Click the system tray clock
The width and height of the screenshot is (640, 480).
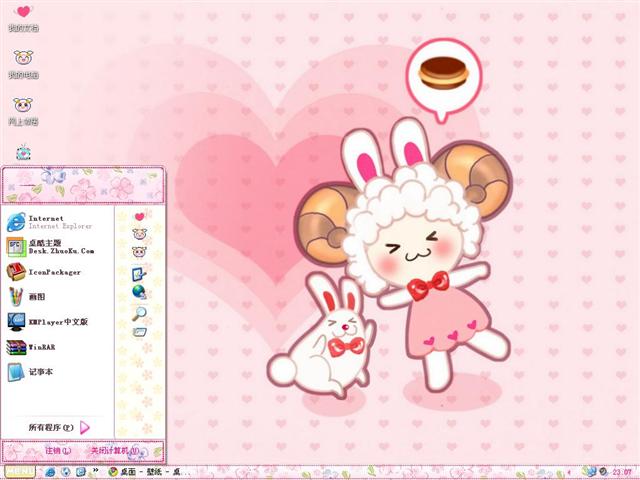[622, 472]
